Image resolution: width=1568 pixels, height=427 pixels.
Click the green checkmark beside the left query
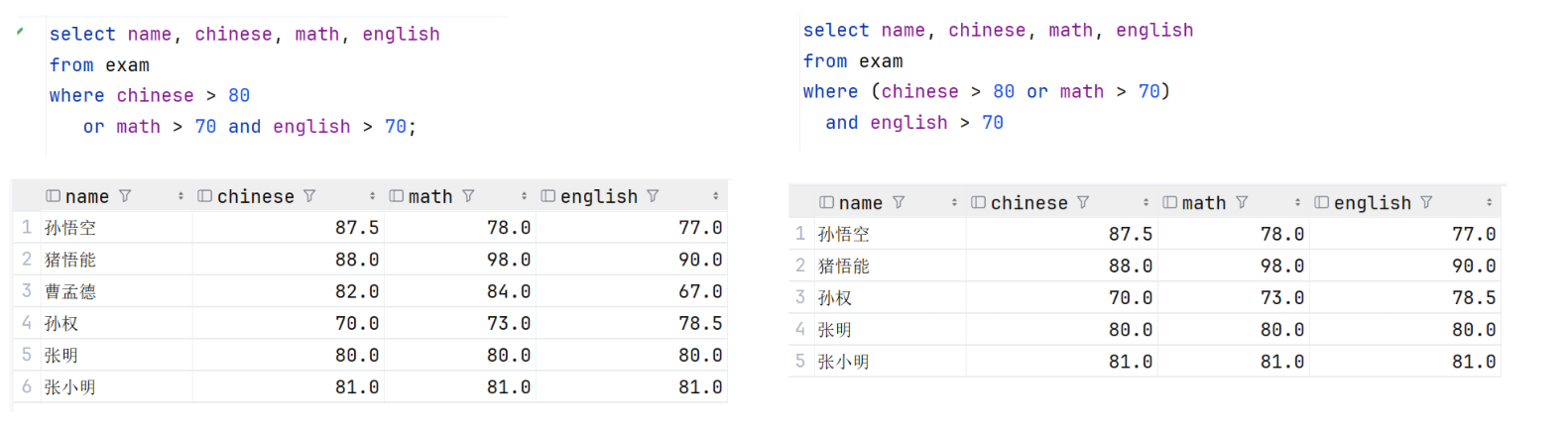click(19, 33)
